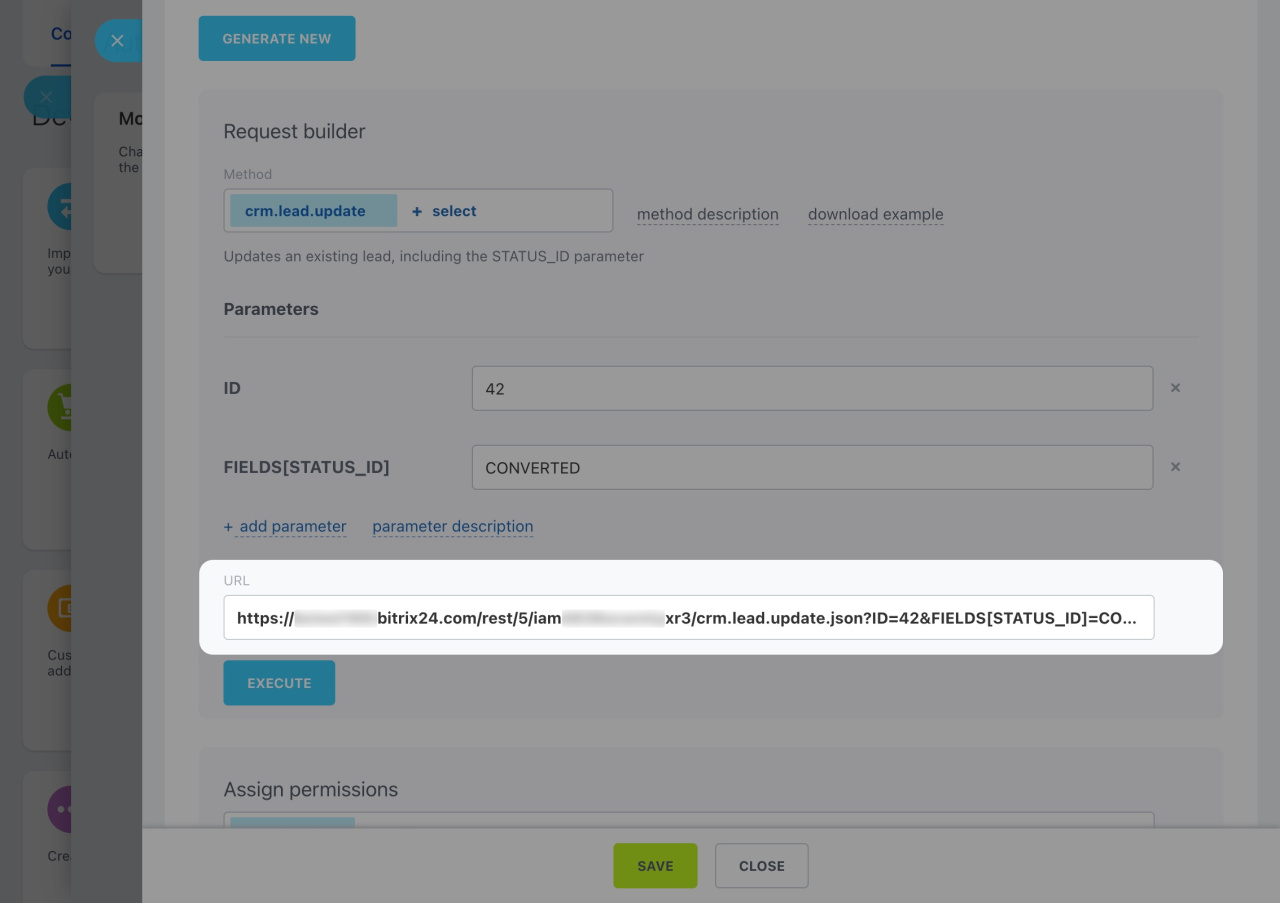Click the download example link
The image size is (1280, 903).
pos(875,214)
